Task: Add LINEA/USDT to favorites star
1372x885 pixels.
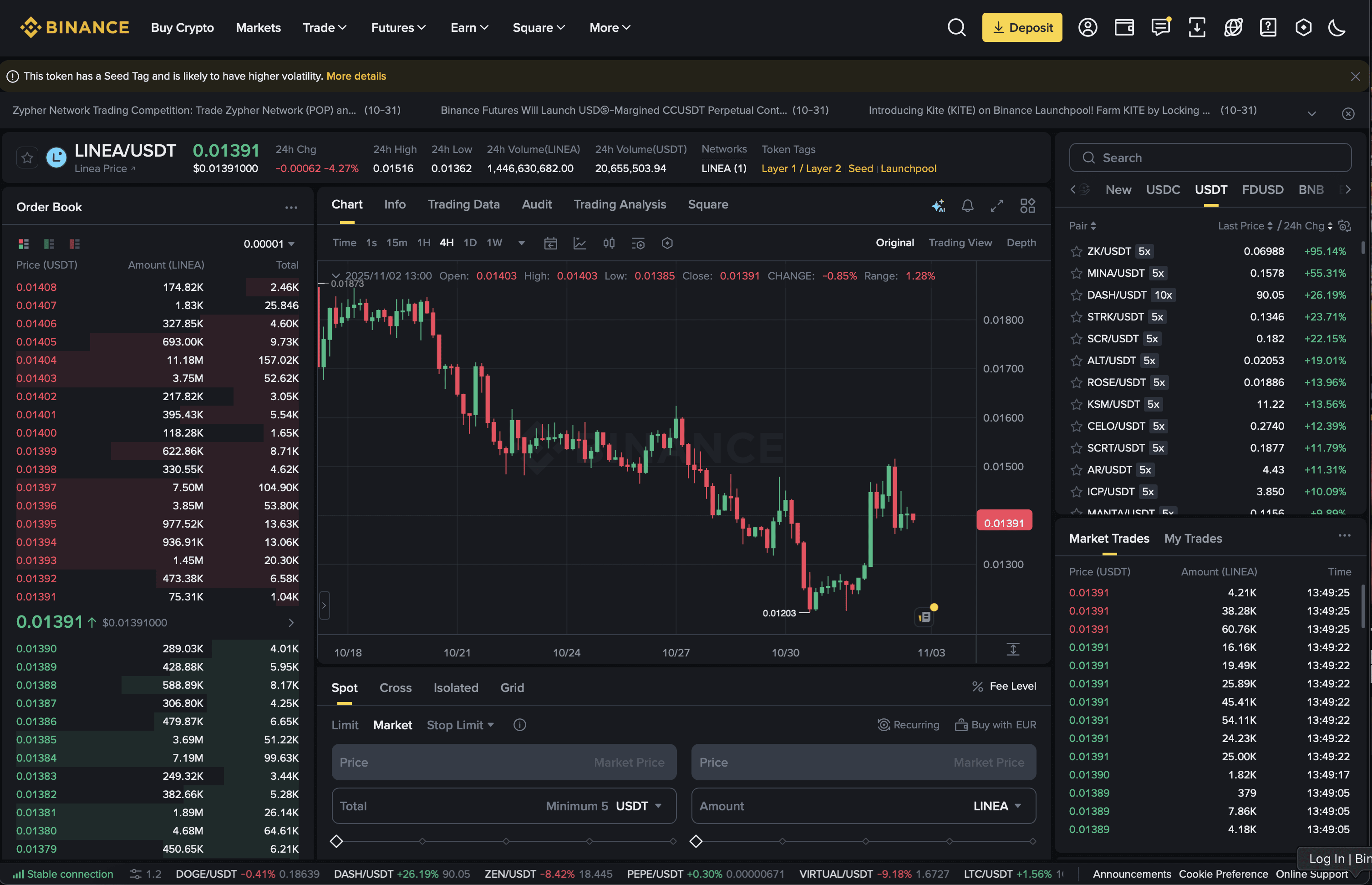Action: click(27, 158)
